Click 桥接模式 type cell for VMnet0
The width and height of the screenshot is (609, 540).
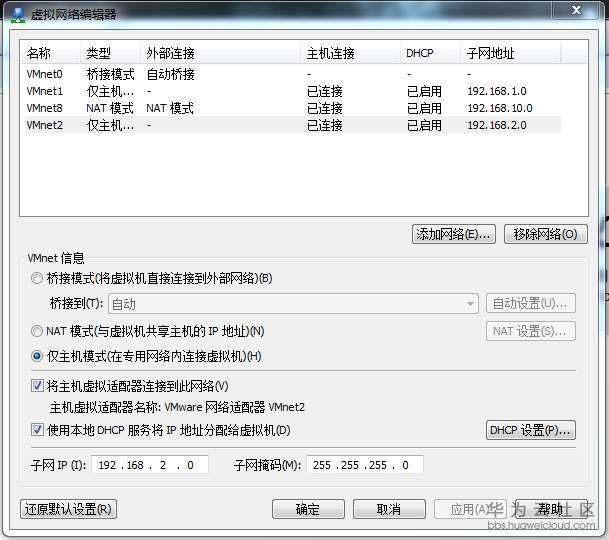[x=111, y=74]
